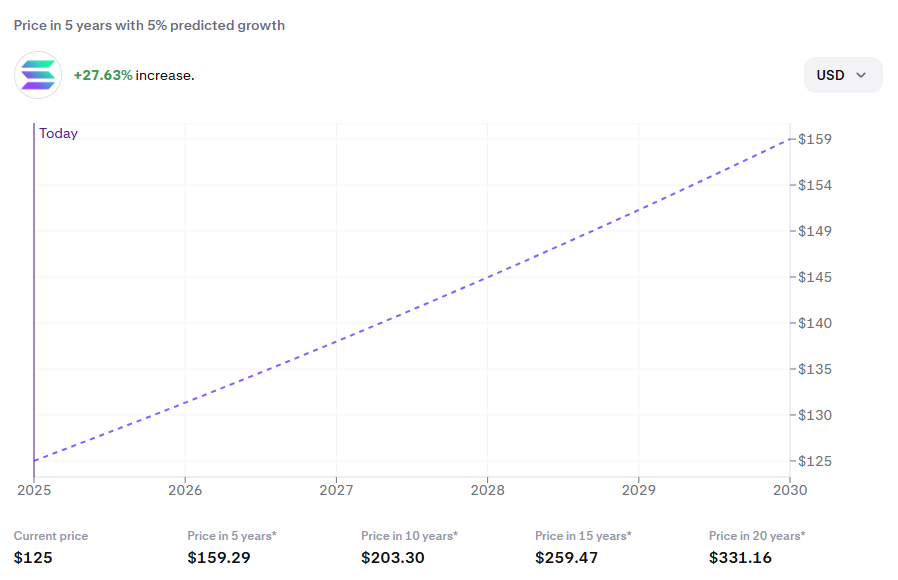Select the $203.30 ten-year prediction
The image size is (898, 580).
(x=393, y=557)
